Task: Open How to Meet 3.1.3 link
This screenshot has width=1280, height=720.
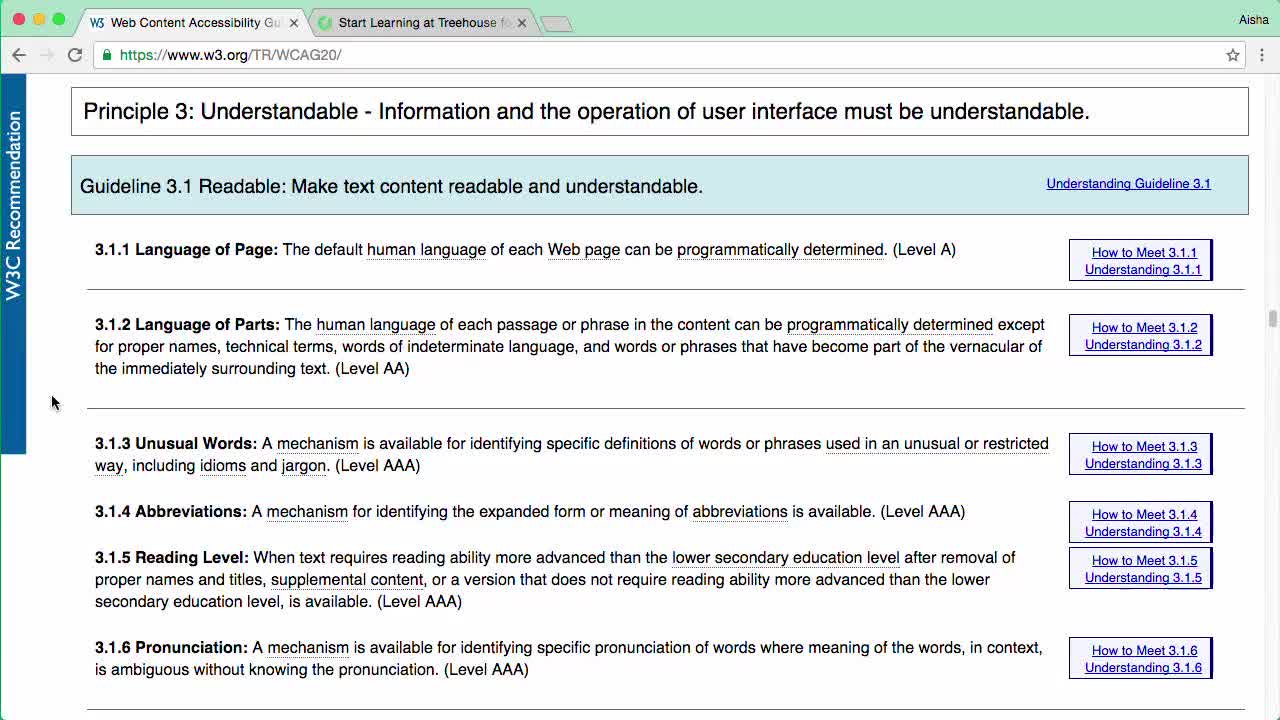Action: [x=1144, y=446]
